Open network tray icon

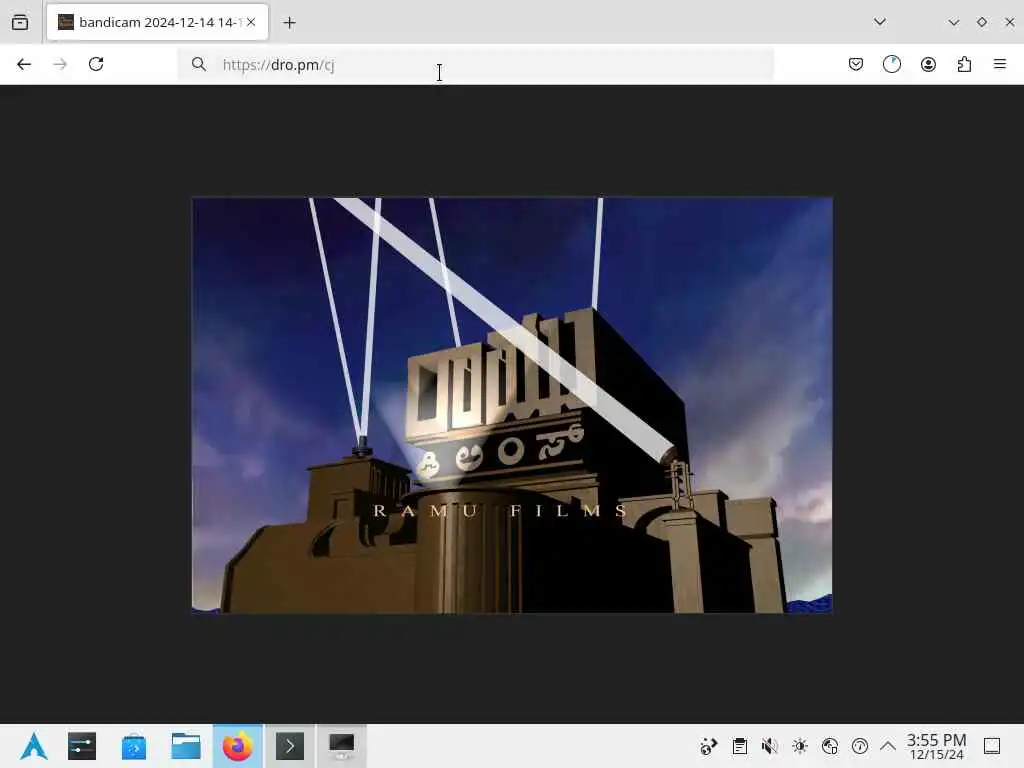[x=830, y=746]
